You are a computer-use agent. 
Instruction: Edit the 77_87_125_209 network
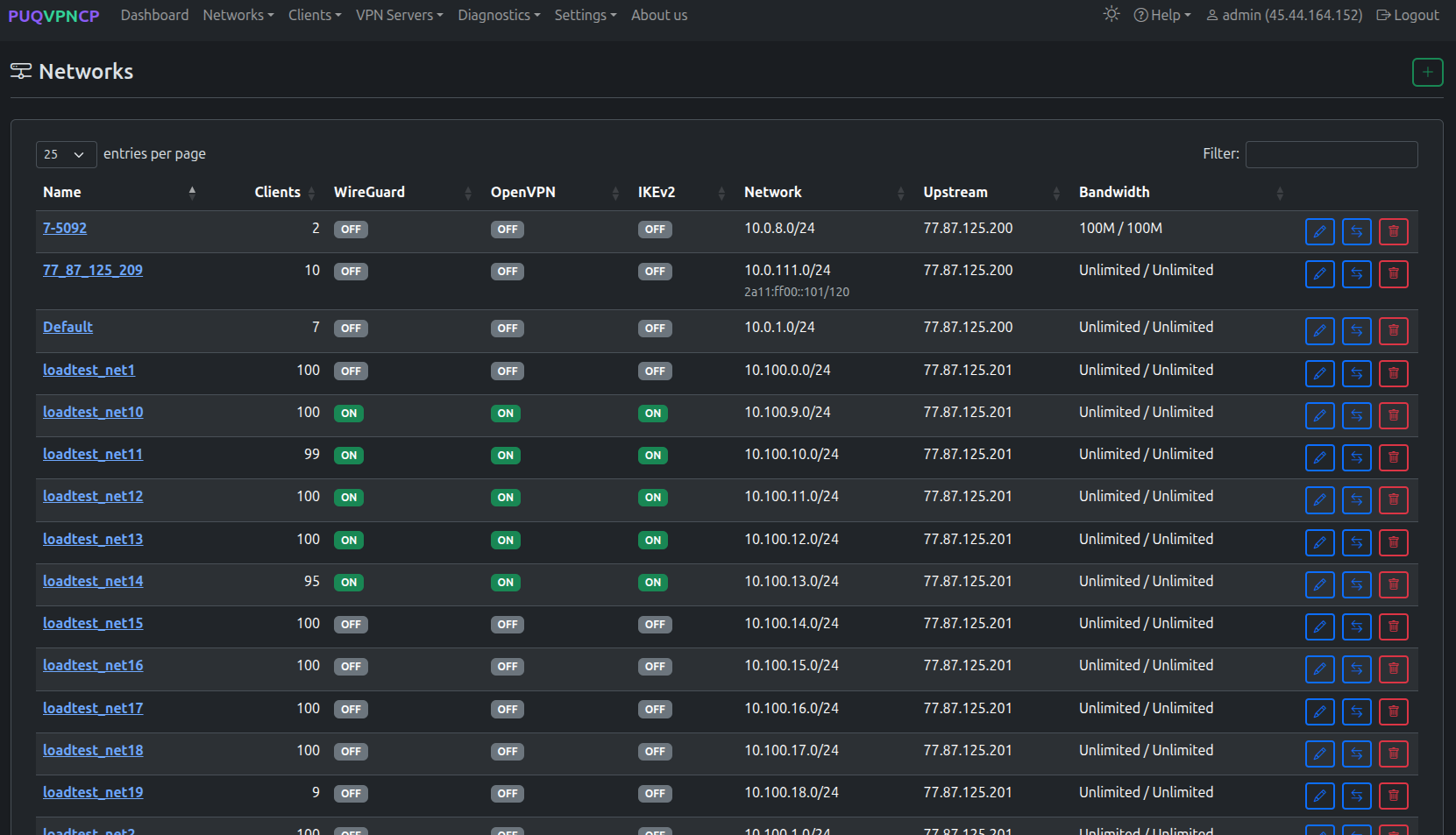pyautogui.click(x=1319, y=274)
